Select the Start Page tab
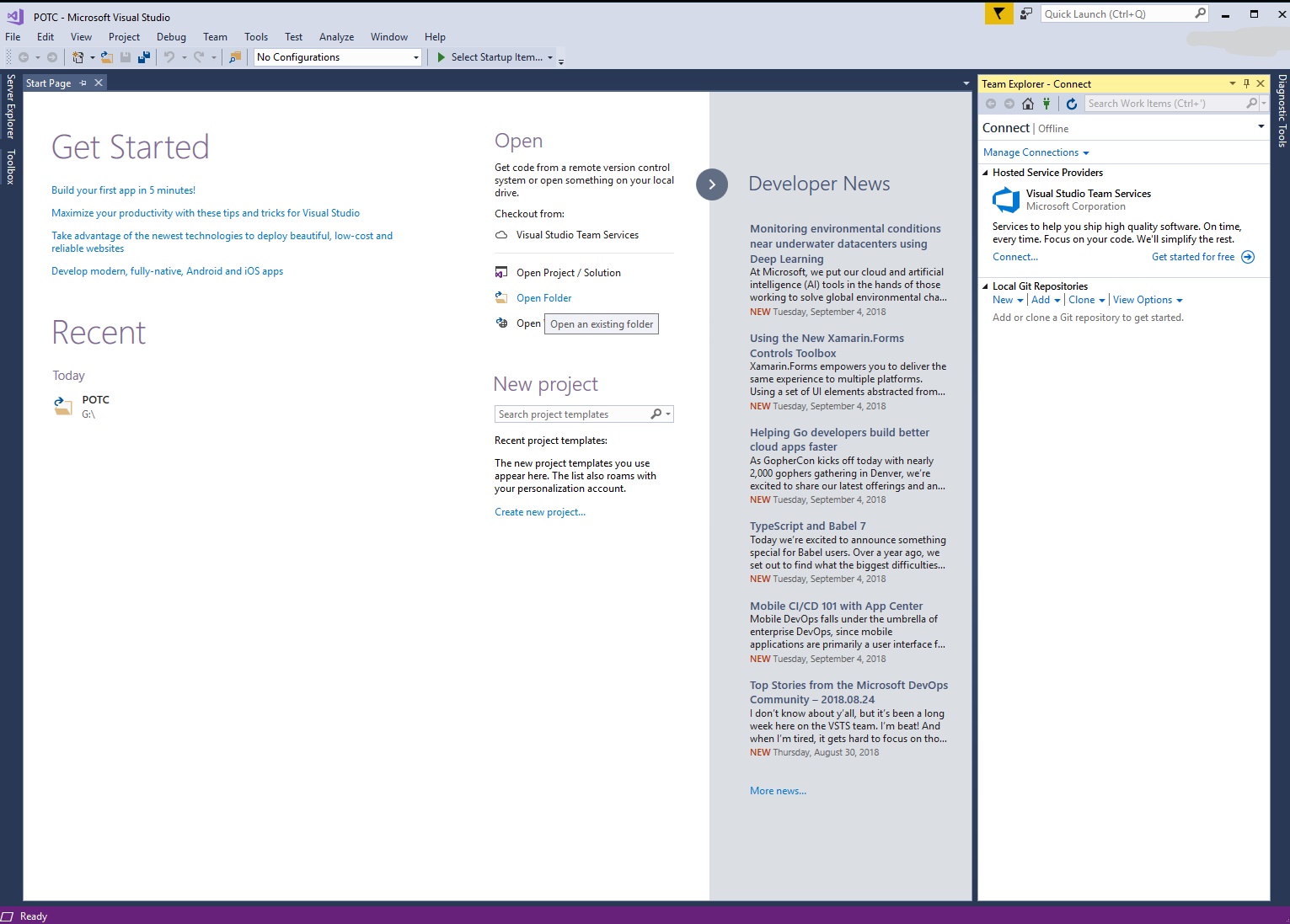This screenshot has height=924, width=1290. click(48, 83)
